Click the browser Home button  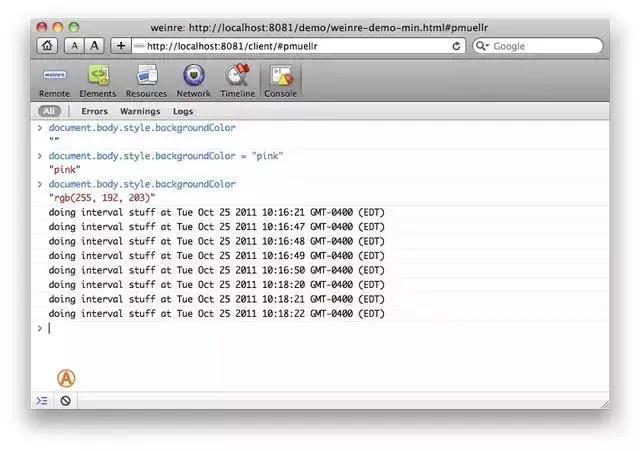point(47,46)
